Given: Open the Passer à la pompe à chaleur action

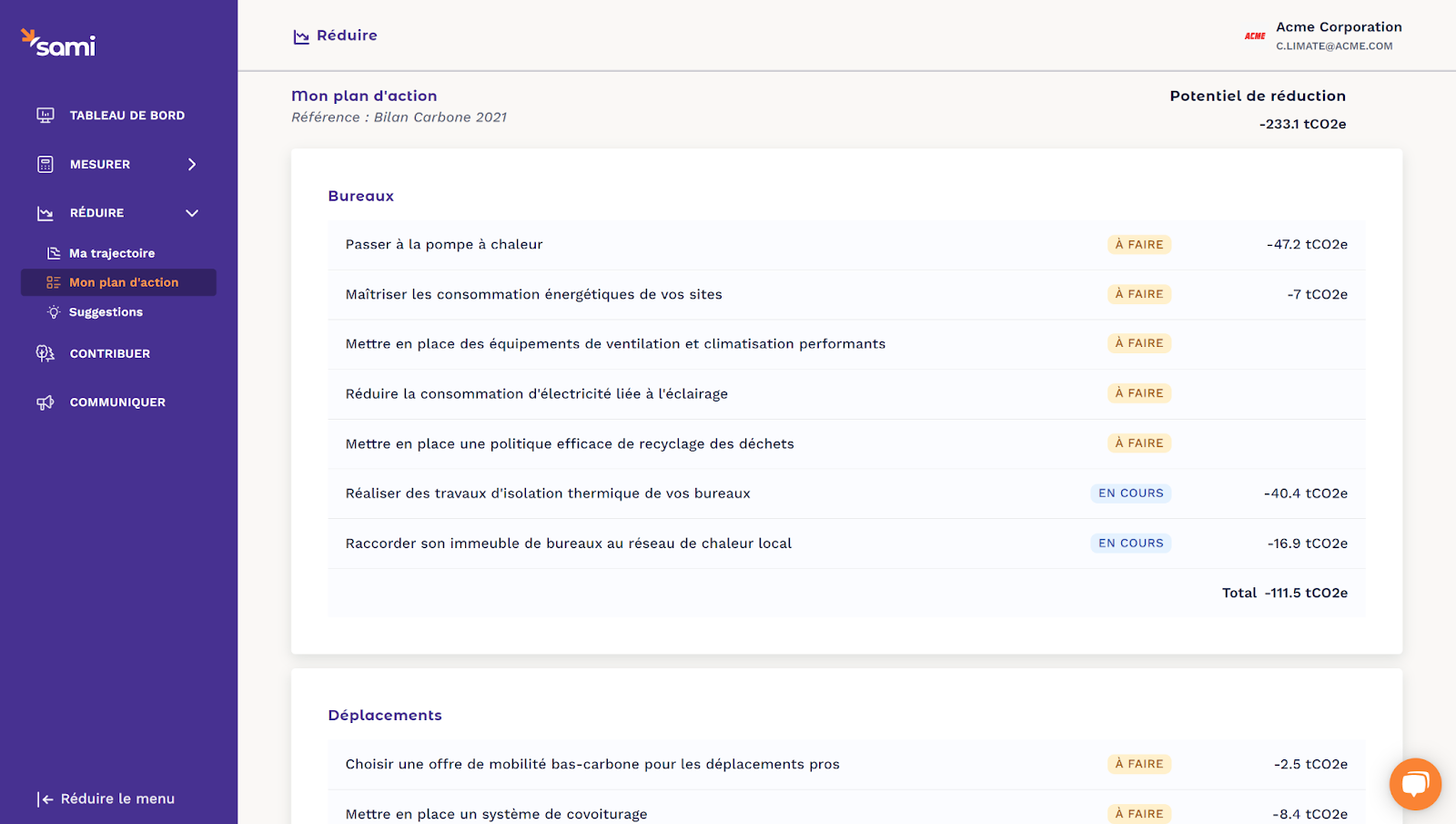Looking at the screenshot, I should [444, 244].
